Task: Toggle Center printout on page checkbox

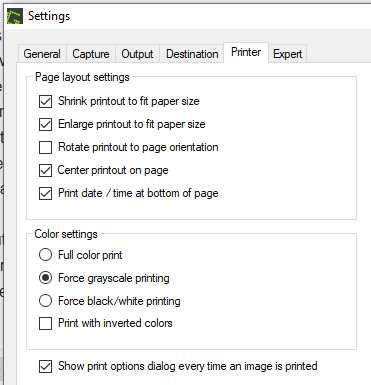Action: (45, 170)
